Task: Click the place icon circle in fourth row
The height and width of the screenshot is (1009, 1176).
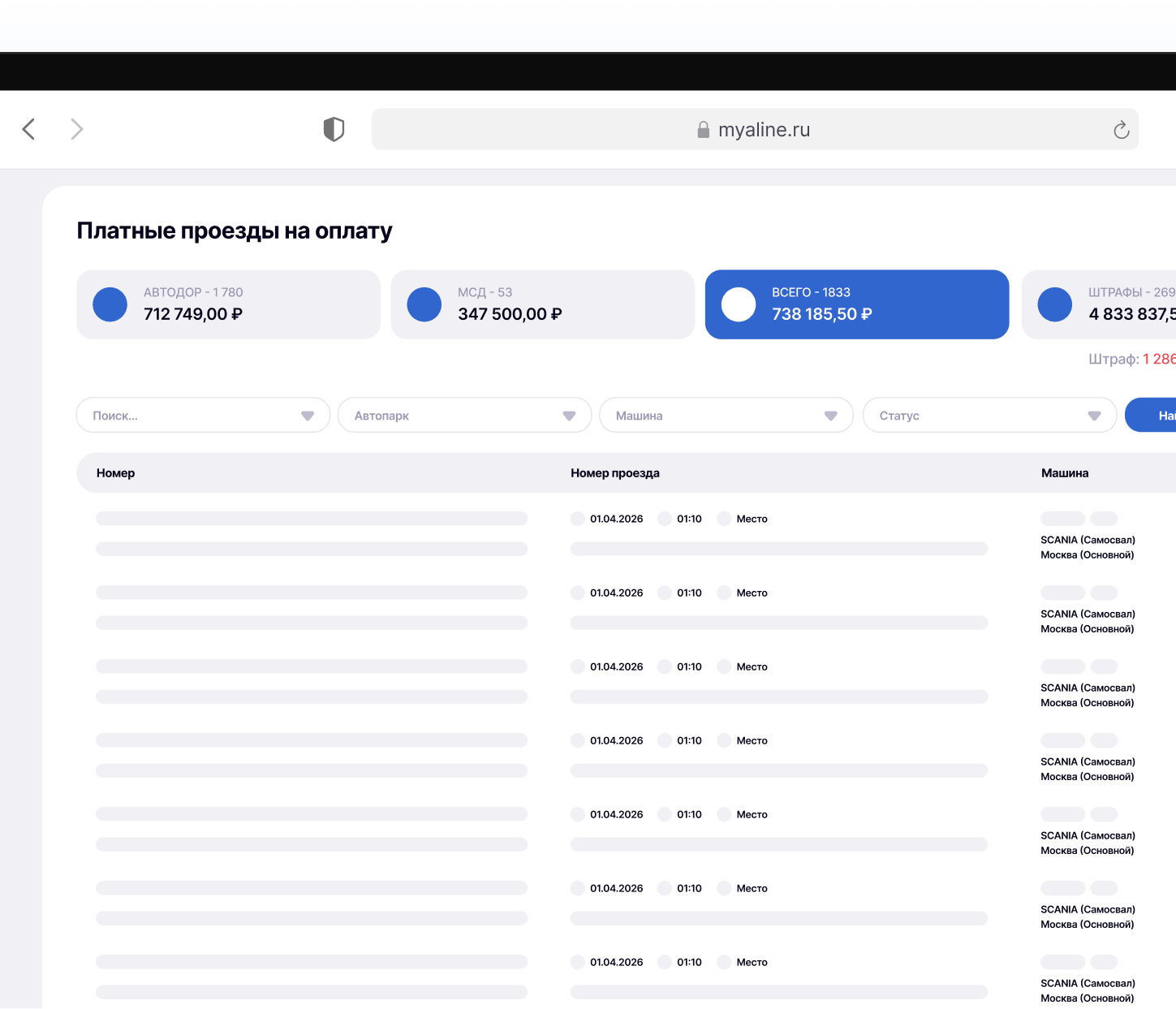Action: tap(724, 740)
